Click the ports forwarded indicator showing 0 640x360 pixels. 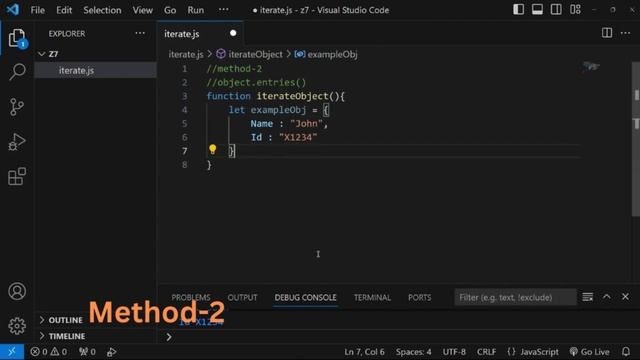[x=87, y=352]
